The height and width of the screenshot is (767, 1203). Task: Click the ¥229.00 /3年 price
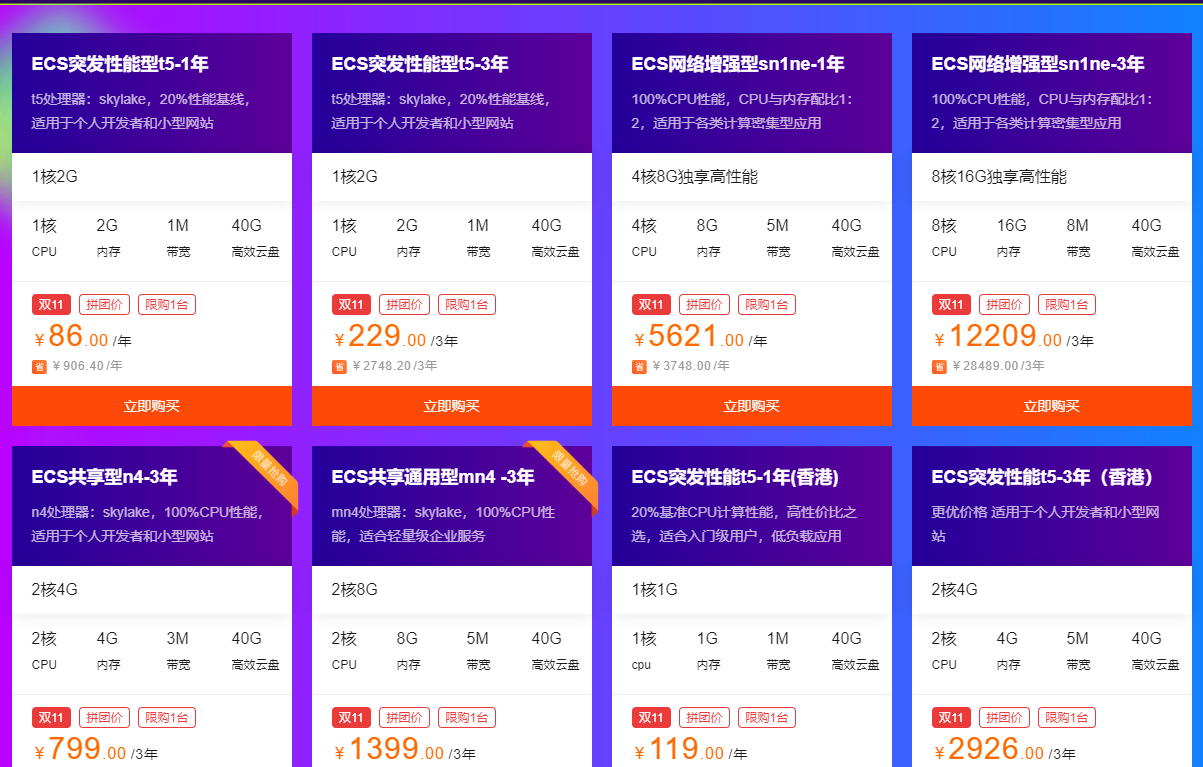(x=396, y=336)
